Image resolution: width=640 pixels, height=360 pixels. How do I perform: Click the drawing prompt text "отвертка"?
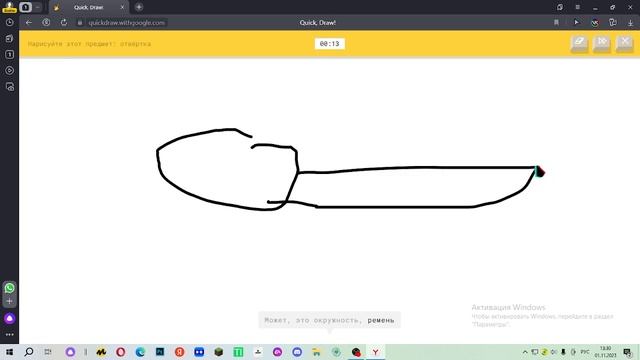point(136,44)
